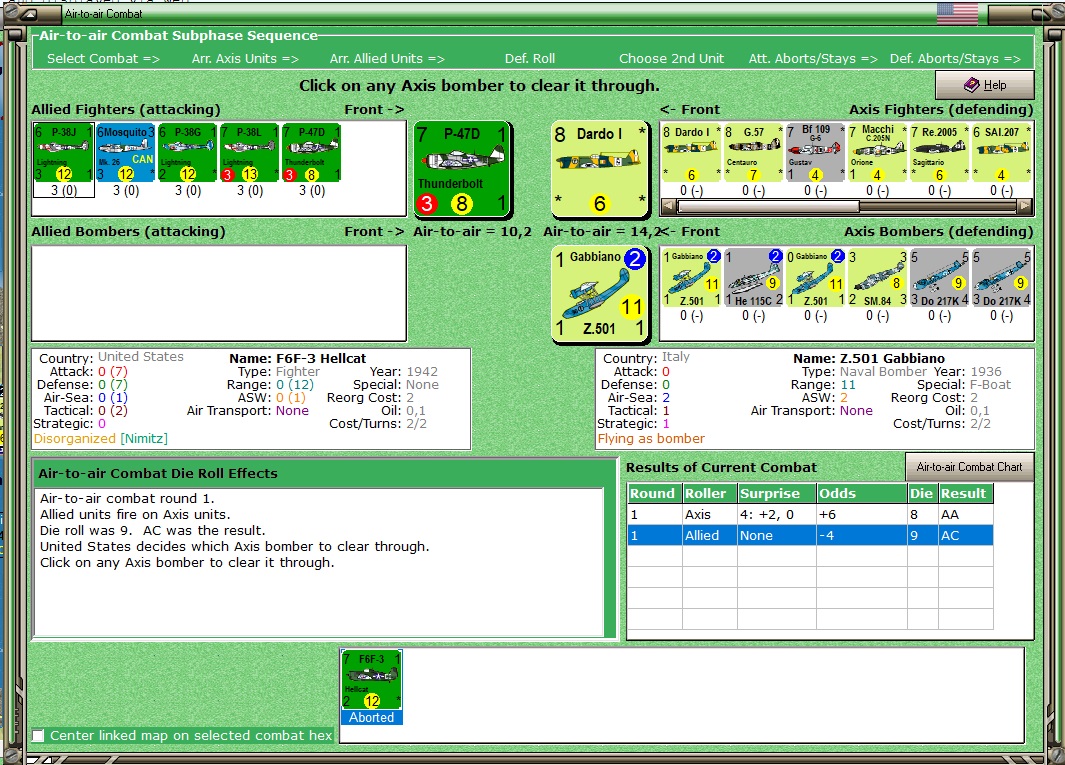The image size is (1065, 765).
Task: Click the 'Air-to-air = 10,2' Allied value
Action: (473, 232)
